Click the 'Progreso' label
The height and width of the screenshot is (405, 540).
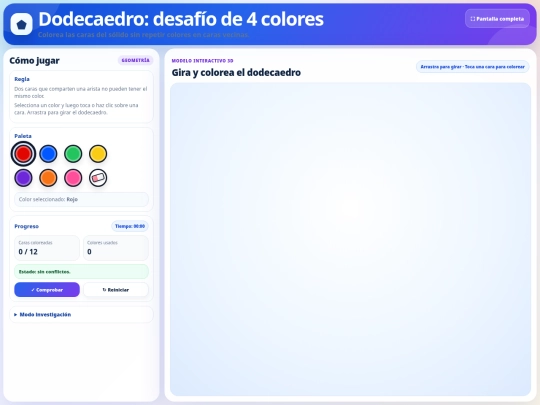27,226
